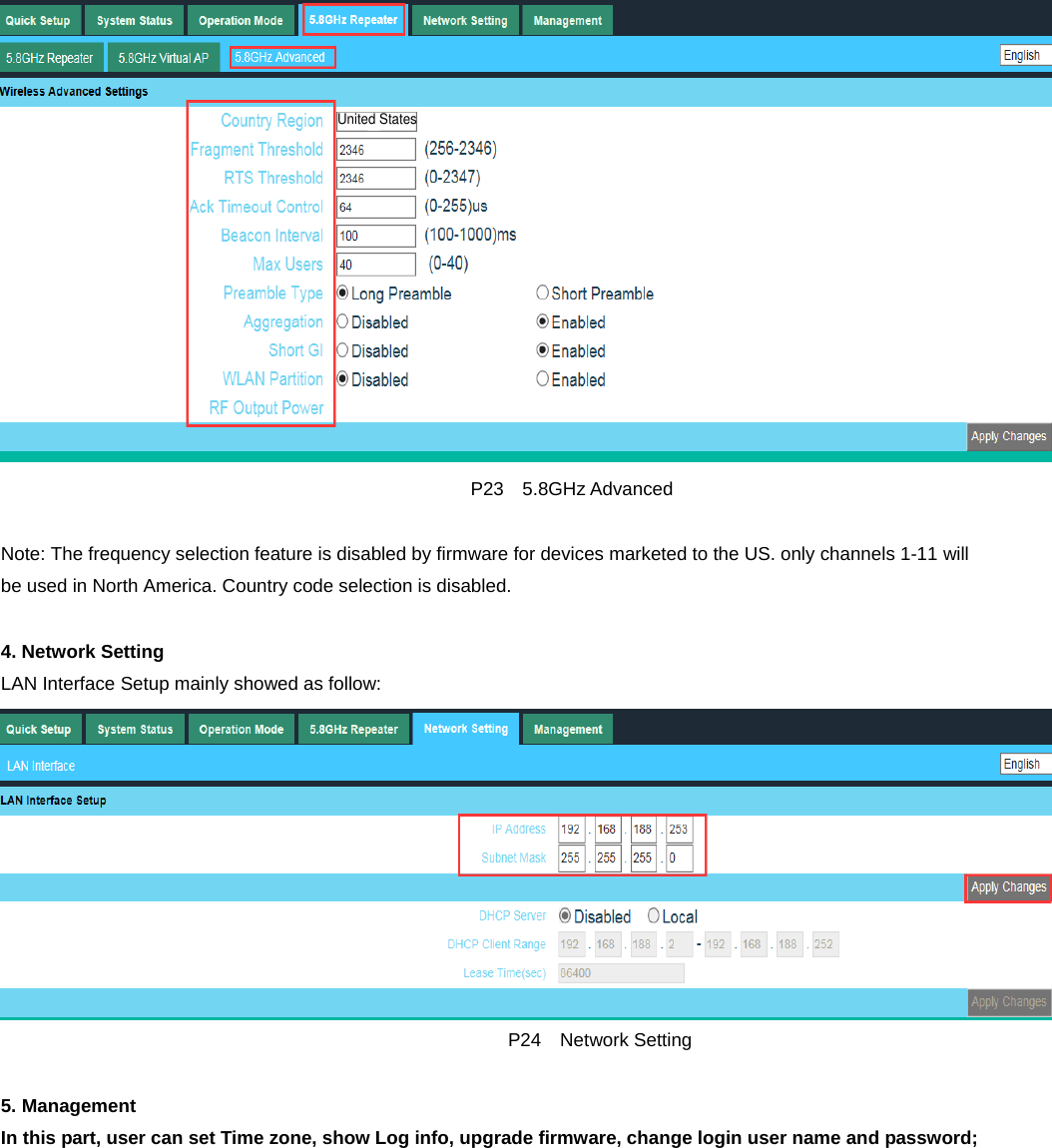Click the LAN Interface Setup heading

[54, 801]
